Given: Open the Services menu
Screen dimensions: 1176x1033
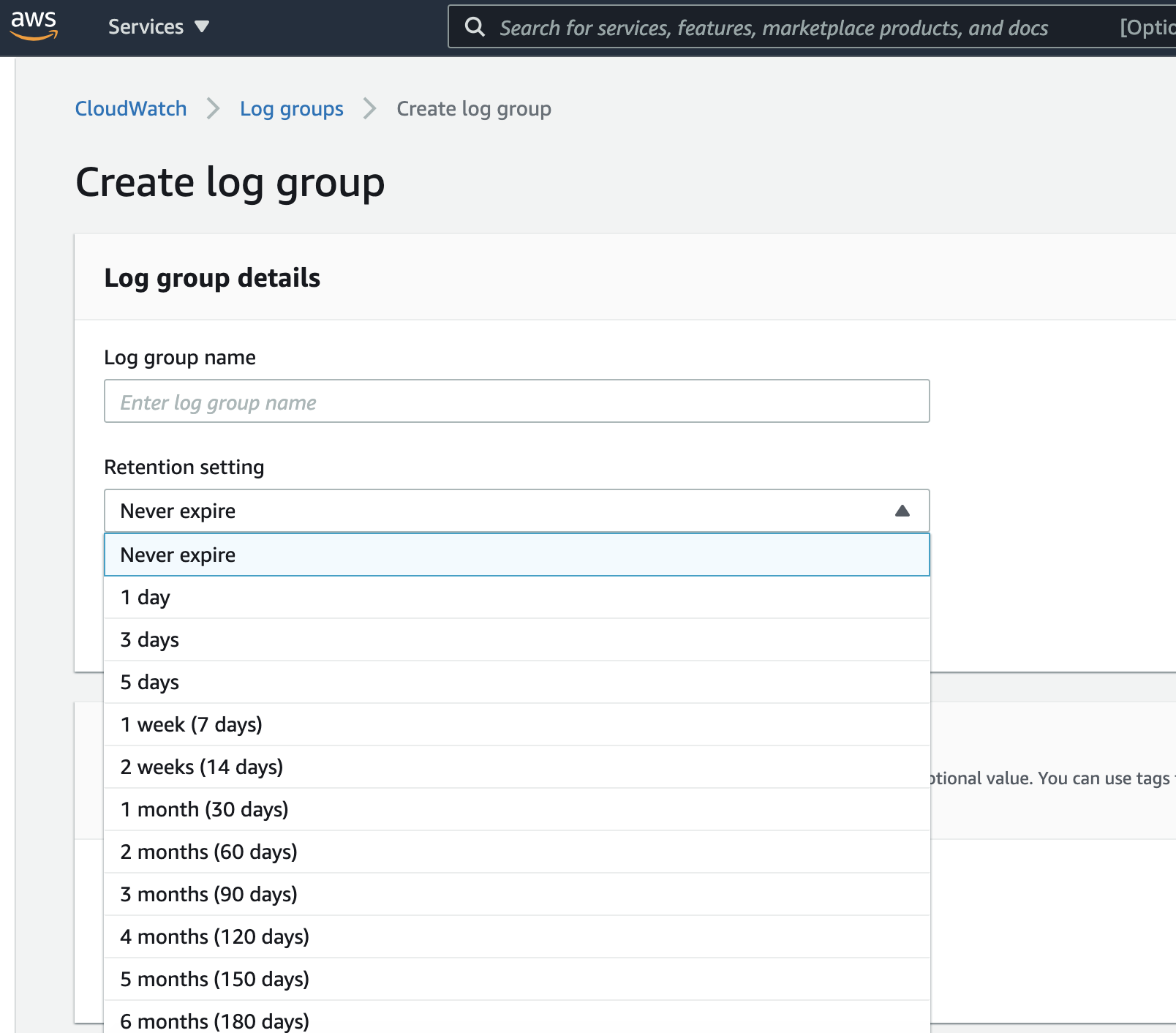Looking at the screenshot, I should point(146,26).
